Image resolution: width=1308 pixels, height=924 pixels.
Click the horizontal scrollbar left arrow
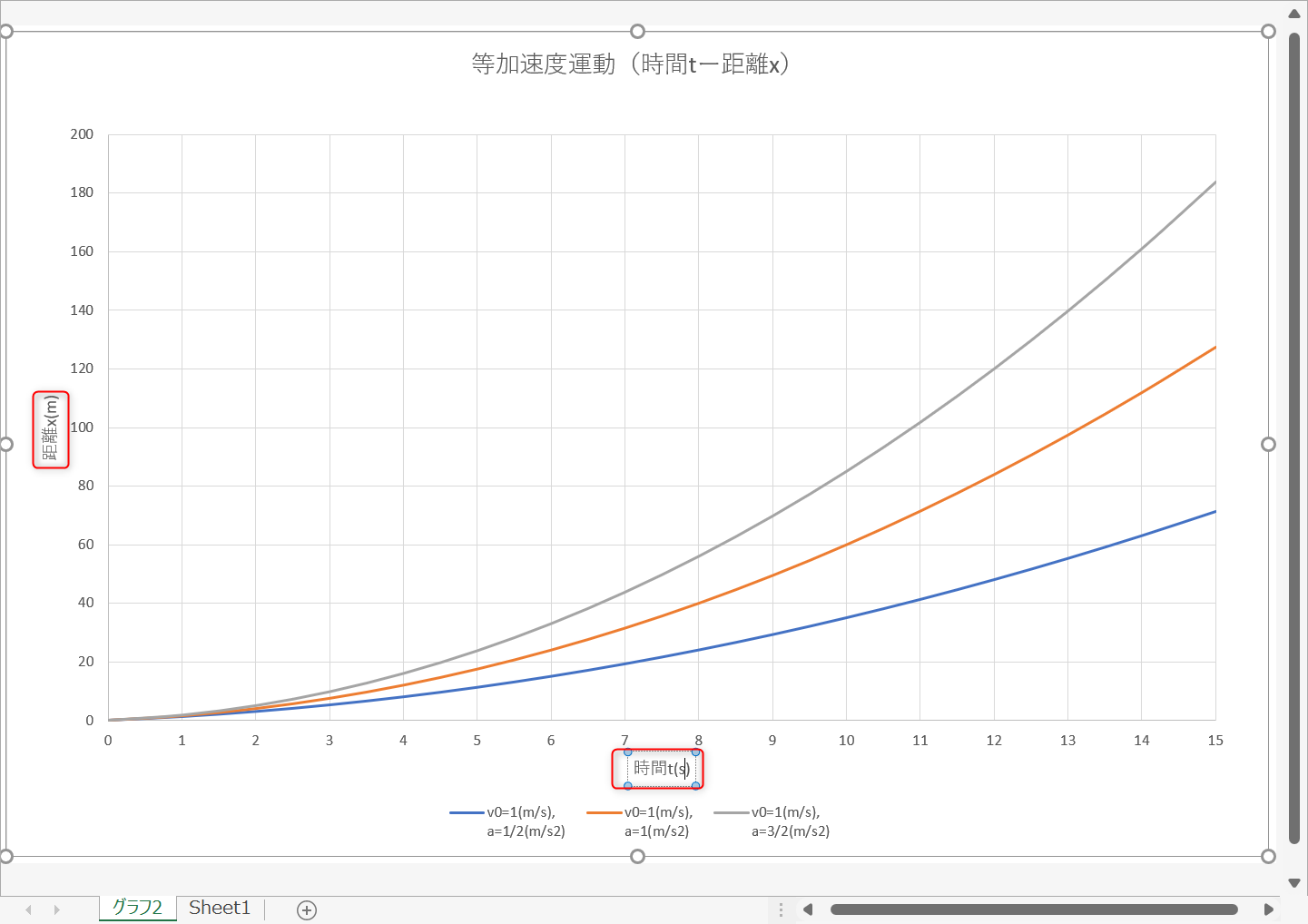(x=807, y=909)
